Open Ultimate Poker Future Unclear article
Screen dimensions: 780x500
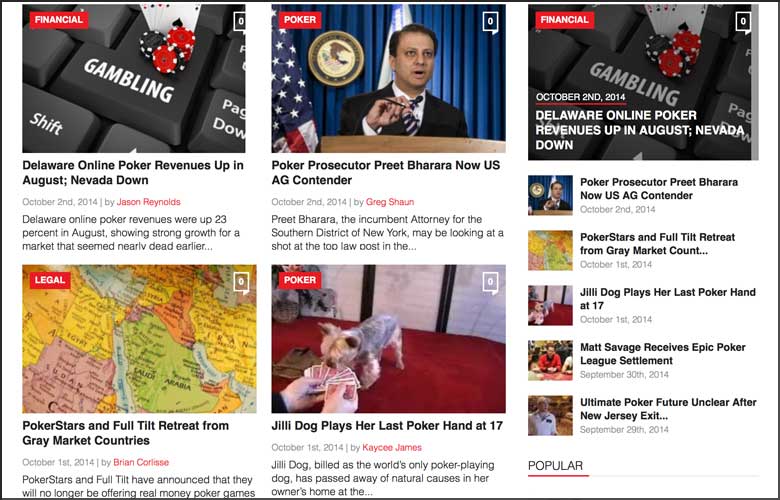click(x=668, y=409)
